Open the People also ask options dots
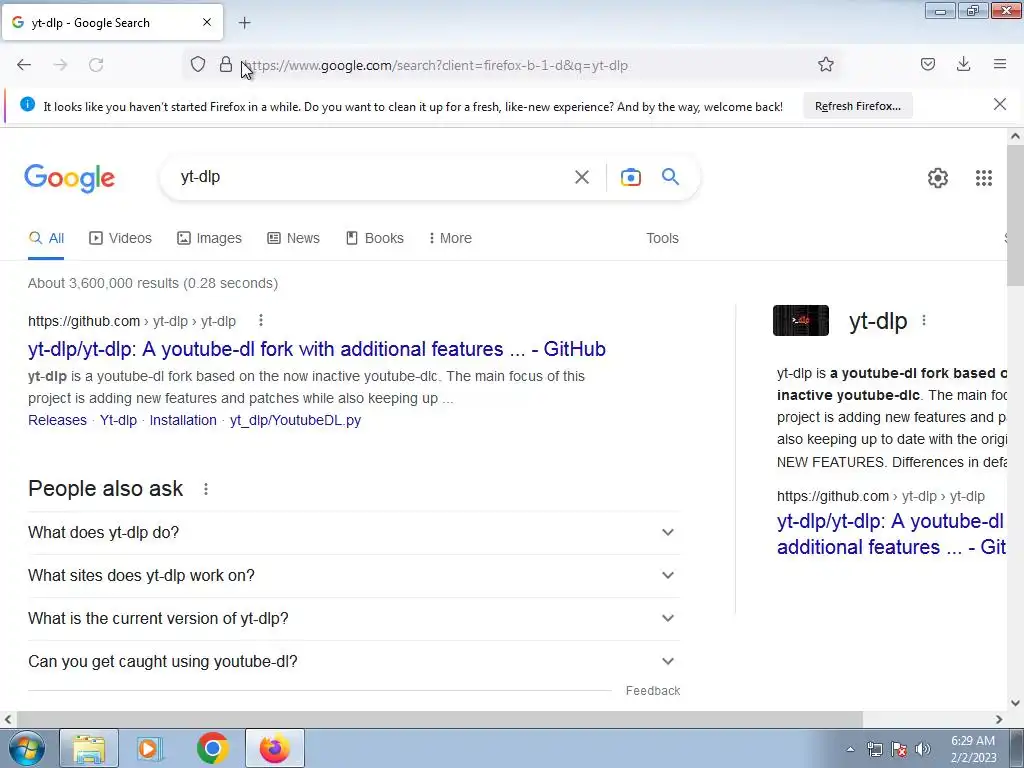The width and height of the screenshot is (1024, 768). tap(206, 488)
